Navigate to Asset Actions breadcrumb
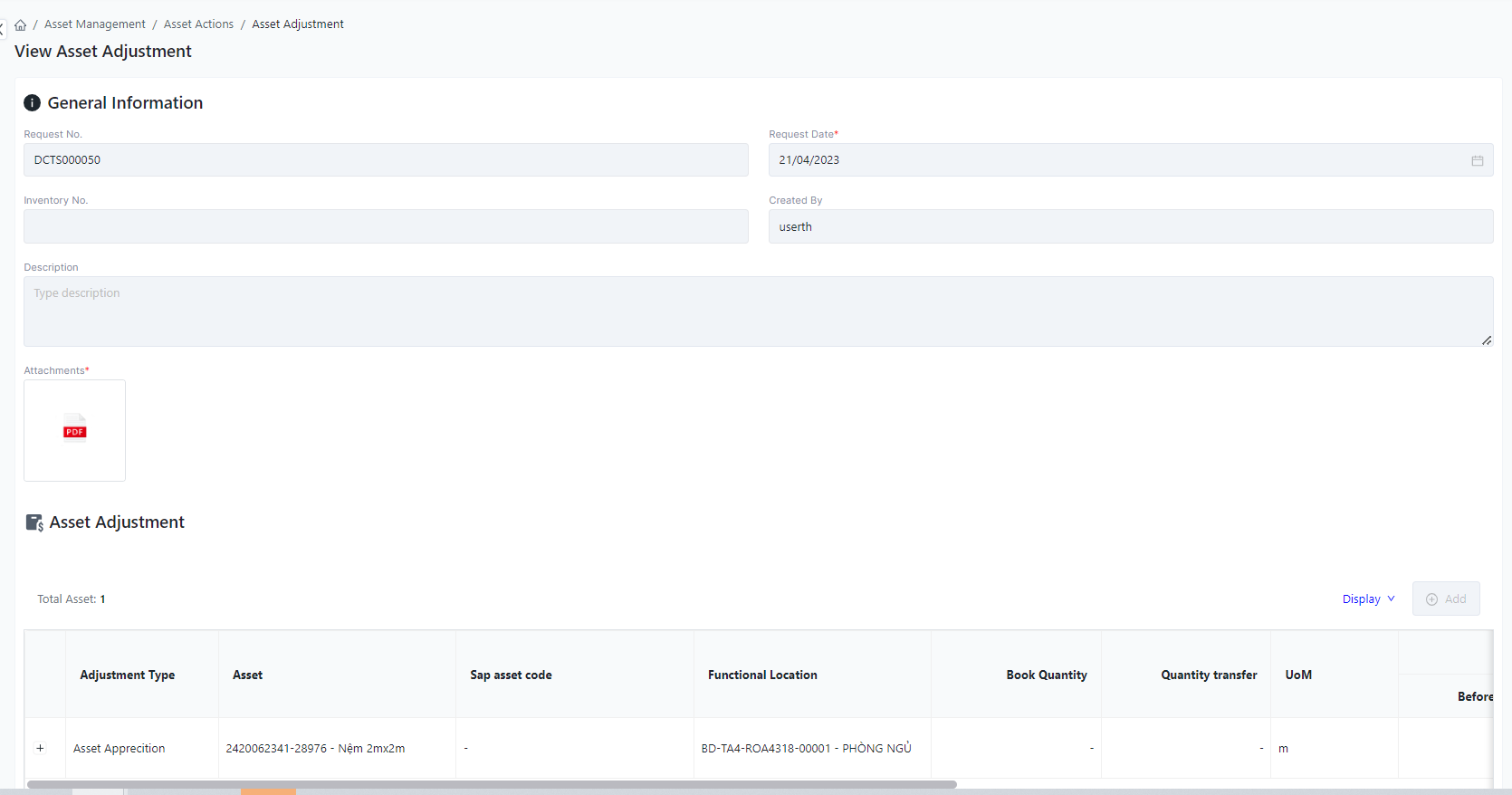The image size is (1512, 795). (198, 24)
